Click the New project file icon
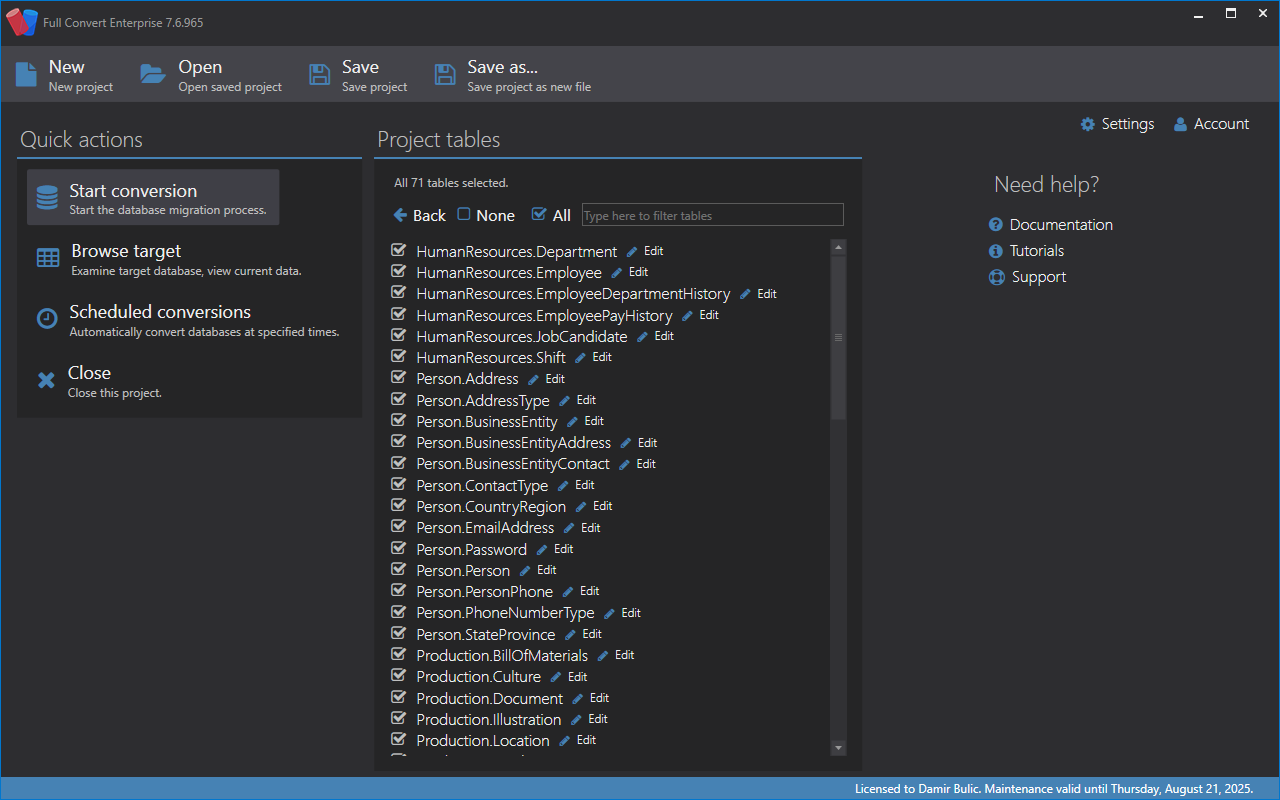1280x800 pixels. coord(26,75)
